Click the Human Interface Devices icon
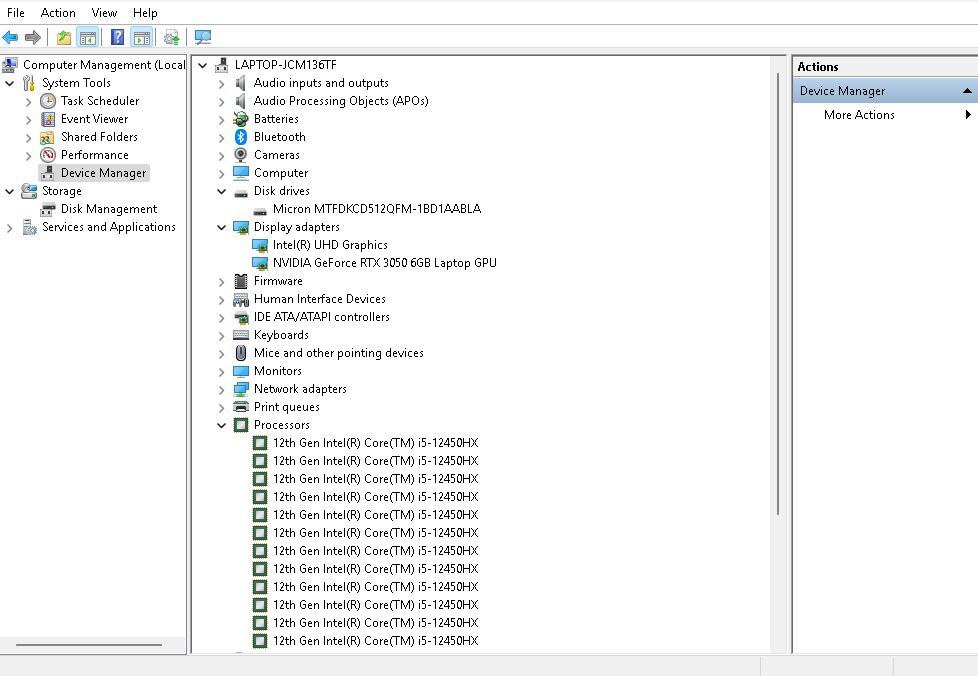 coord(241,299)
